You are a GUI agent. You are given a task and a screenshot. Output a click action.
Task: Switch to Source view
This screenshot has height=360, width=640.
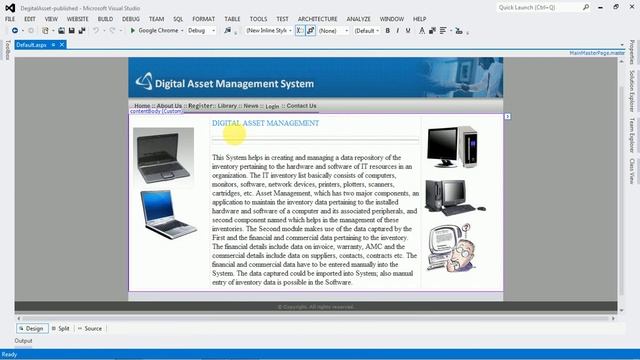(90, 329)
